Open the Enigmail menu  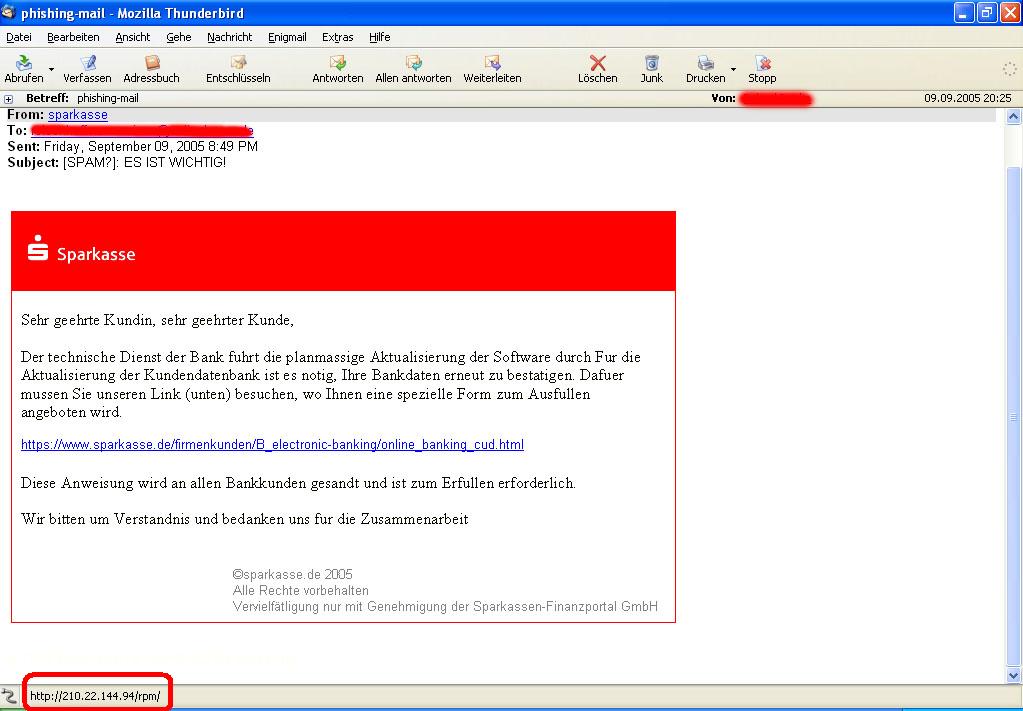[287, 37]
